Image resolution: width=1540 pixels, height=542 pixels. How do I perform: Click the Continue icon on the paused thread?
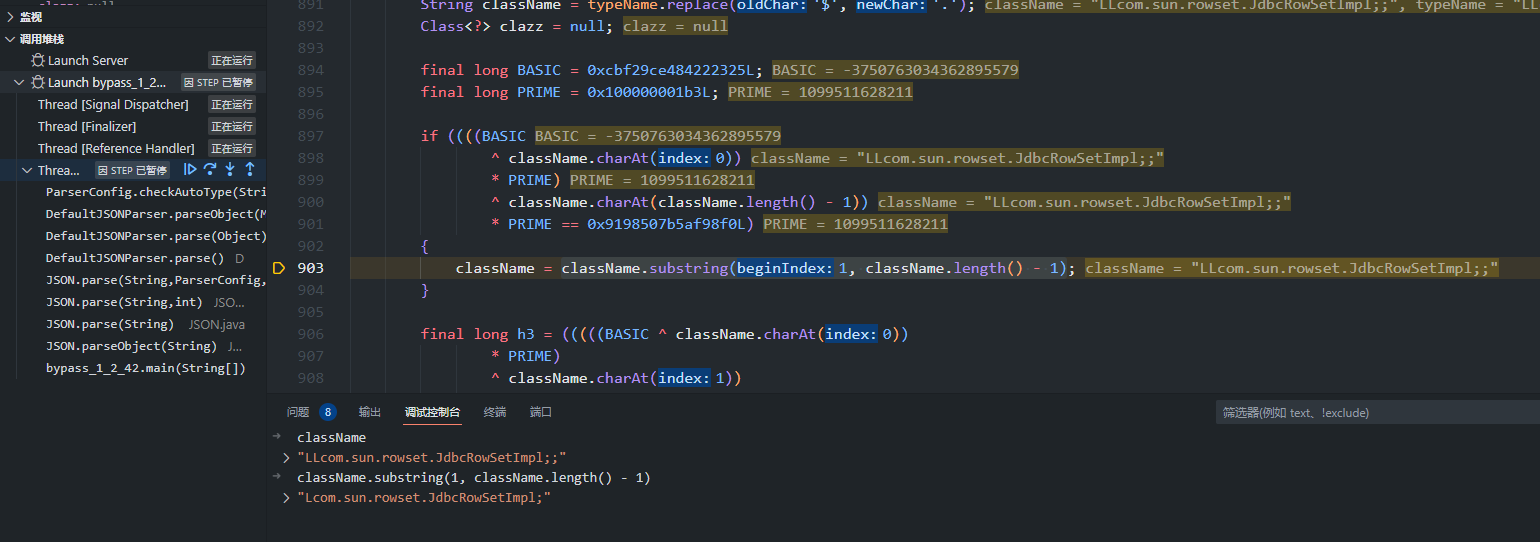pyautogui.click(x=190, y=170)
